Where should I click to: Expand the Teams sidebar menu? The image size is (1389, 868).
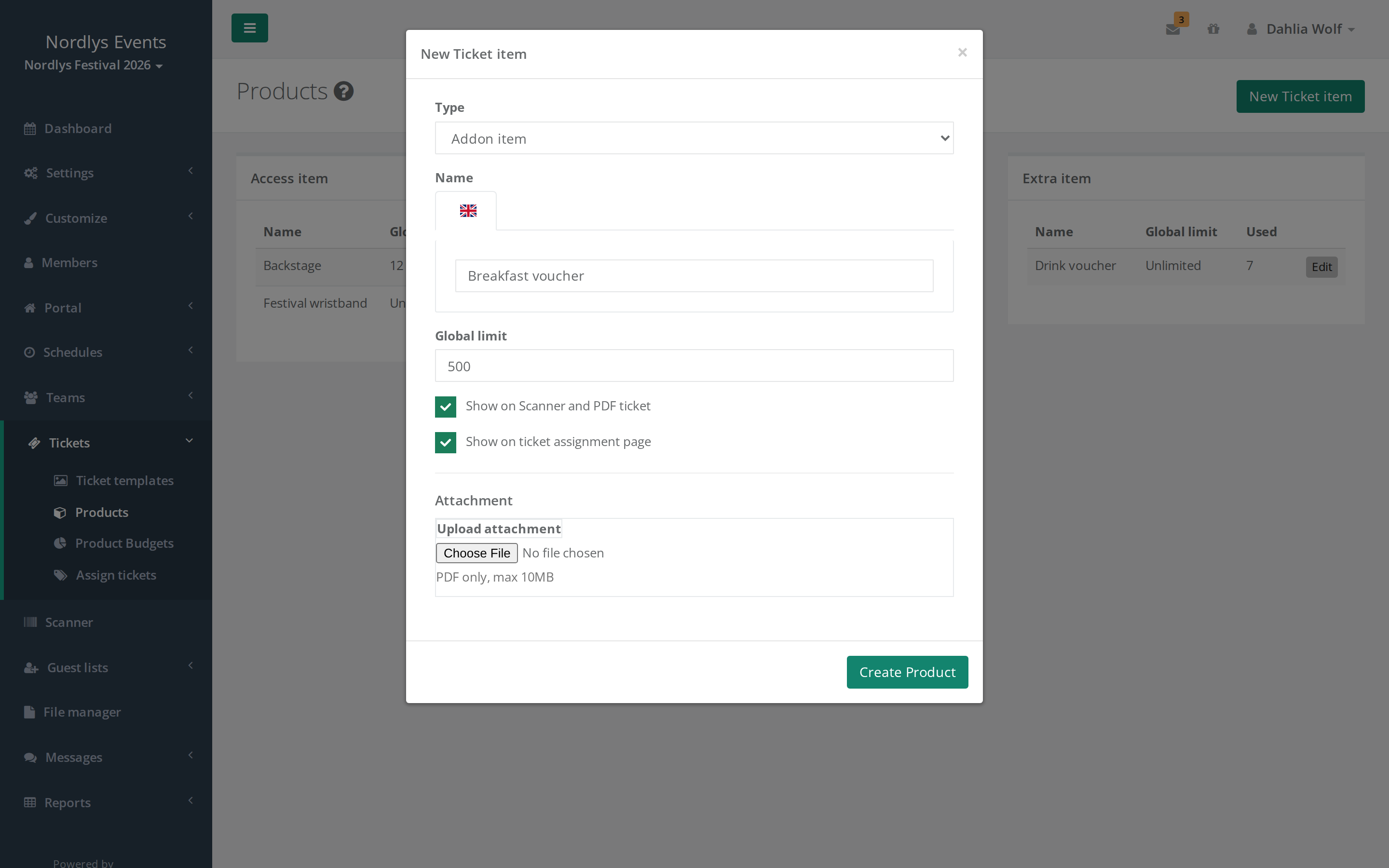pyautogui.click(x=106, y=397)
